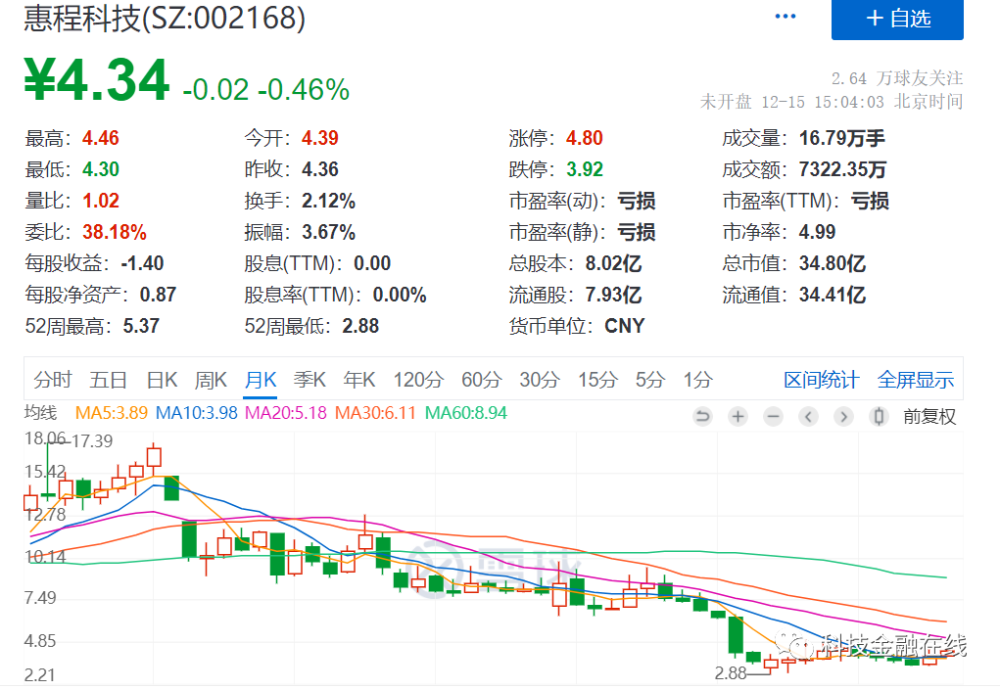Select the 季K tab

309,380
